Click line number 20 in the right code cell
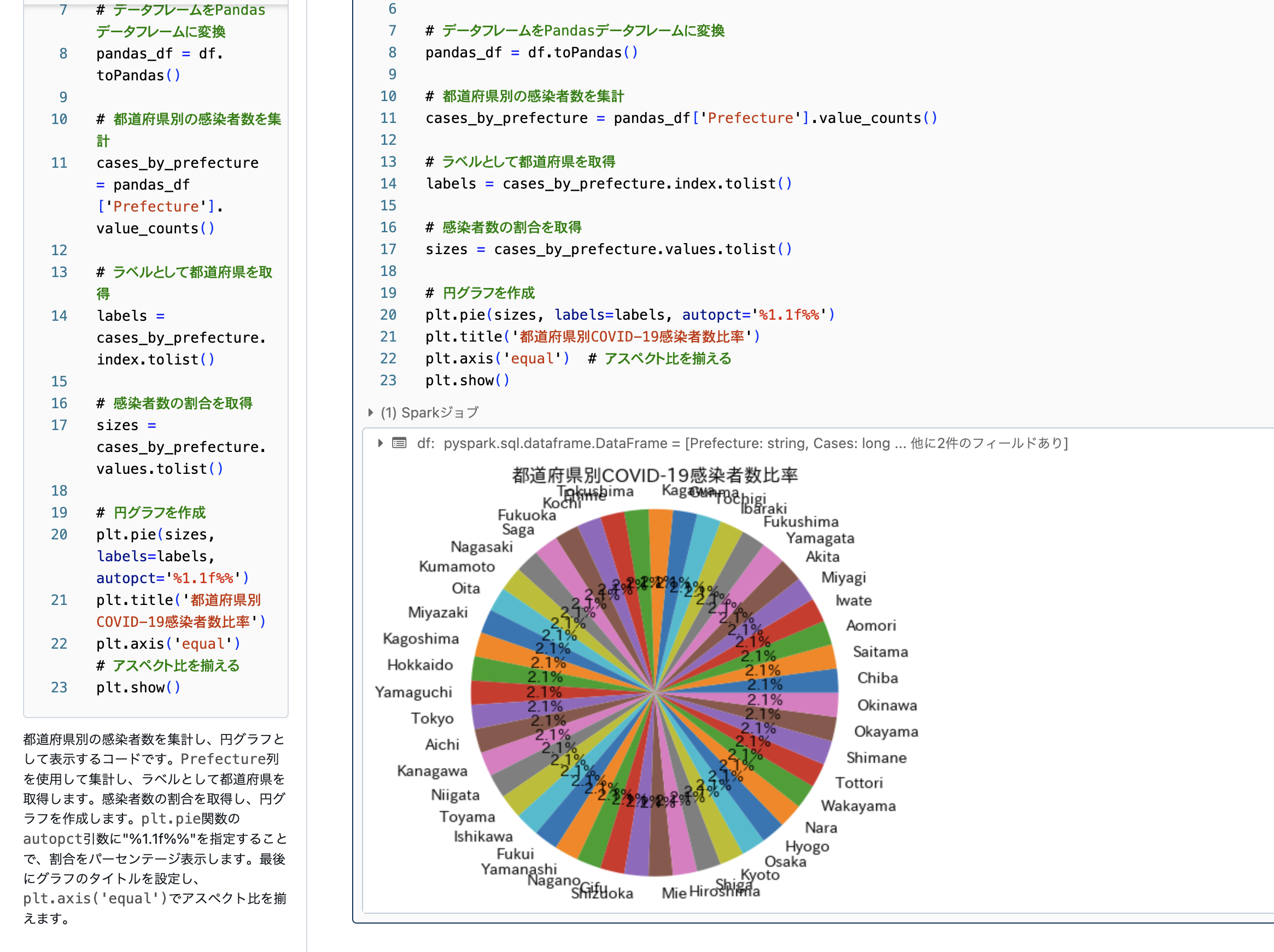Image resolution: width=1274 pixels, height=952 pixels. (x=388, y=314)
